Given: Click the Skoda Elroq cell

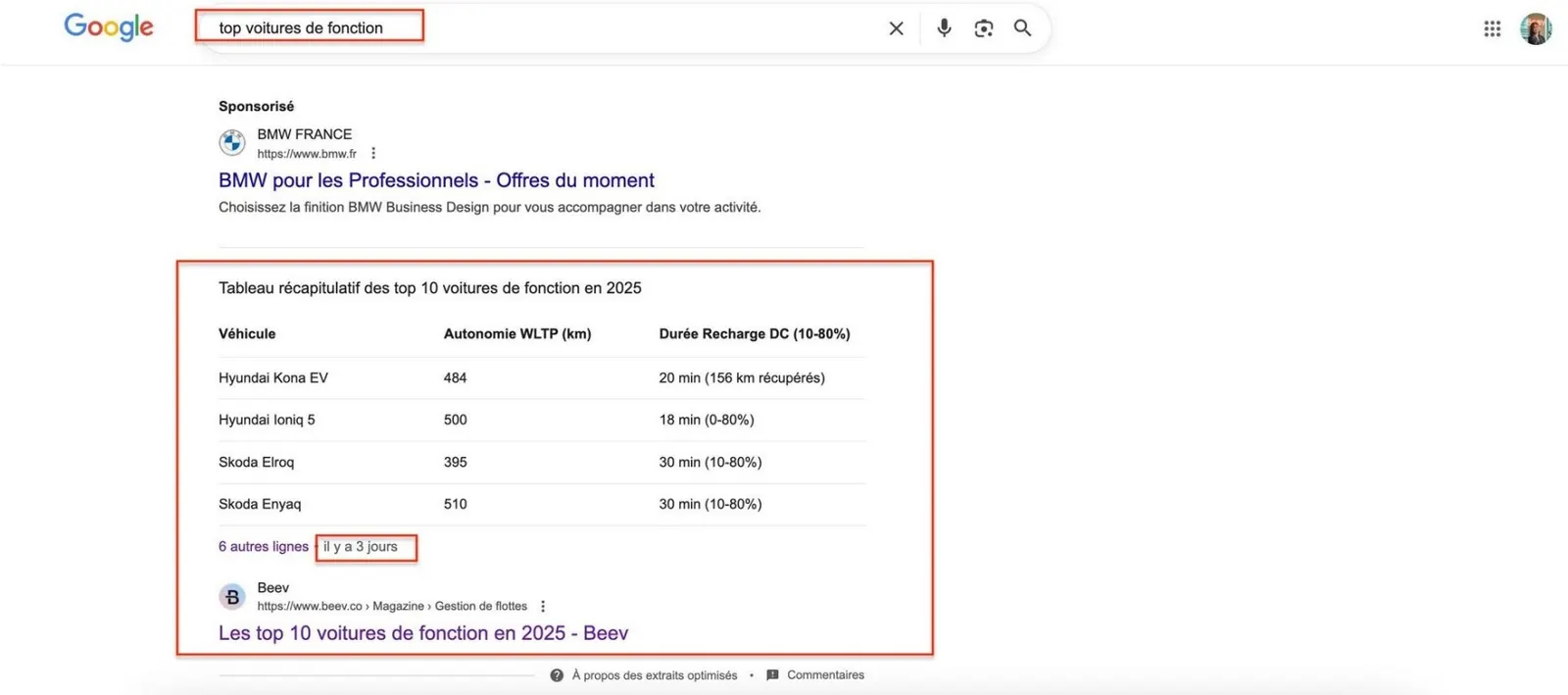Looking at the screenshot, I should 256,463.
